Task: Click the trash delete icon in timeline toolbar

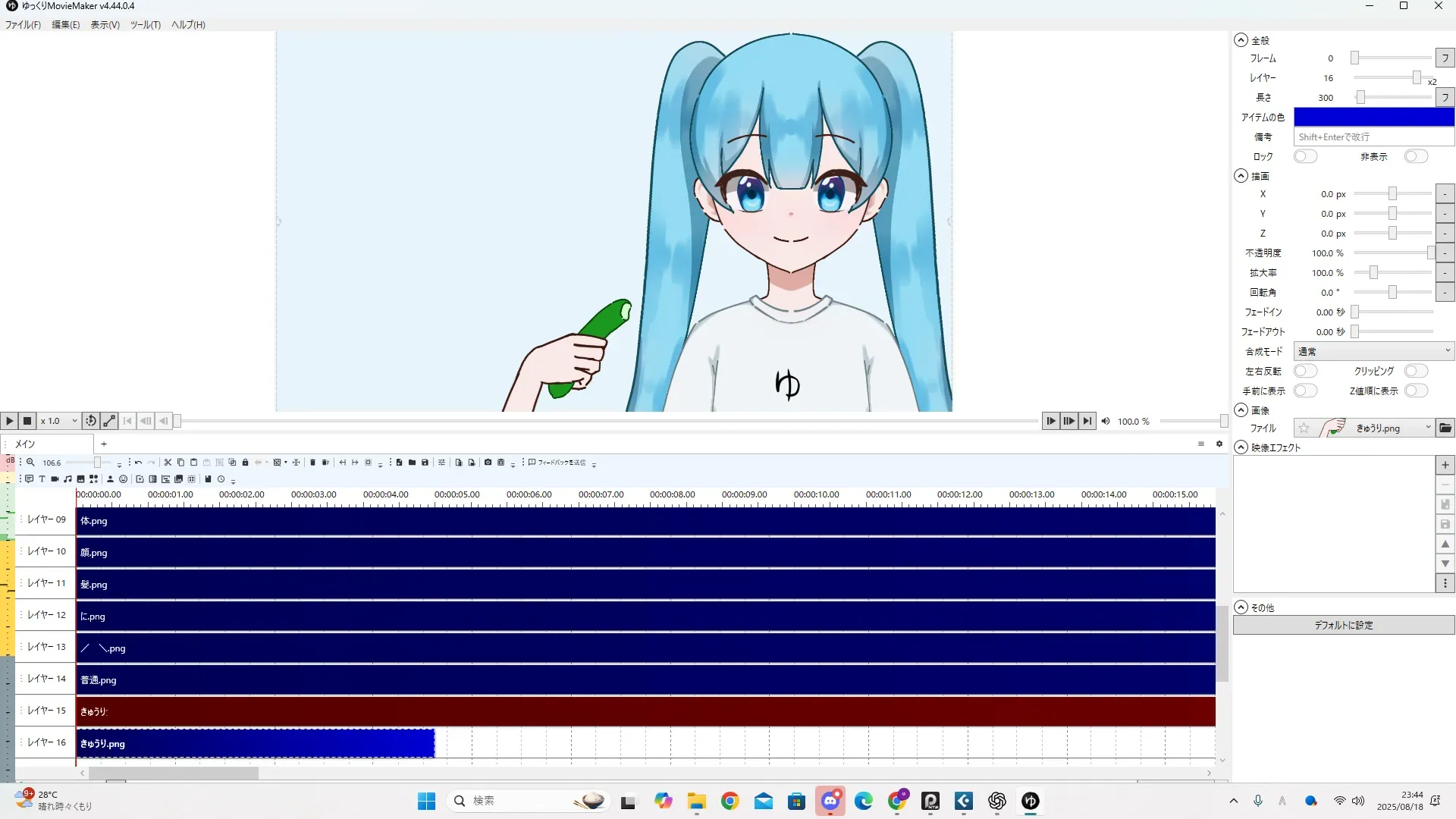Action: click(x=312, y=463)
